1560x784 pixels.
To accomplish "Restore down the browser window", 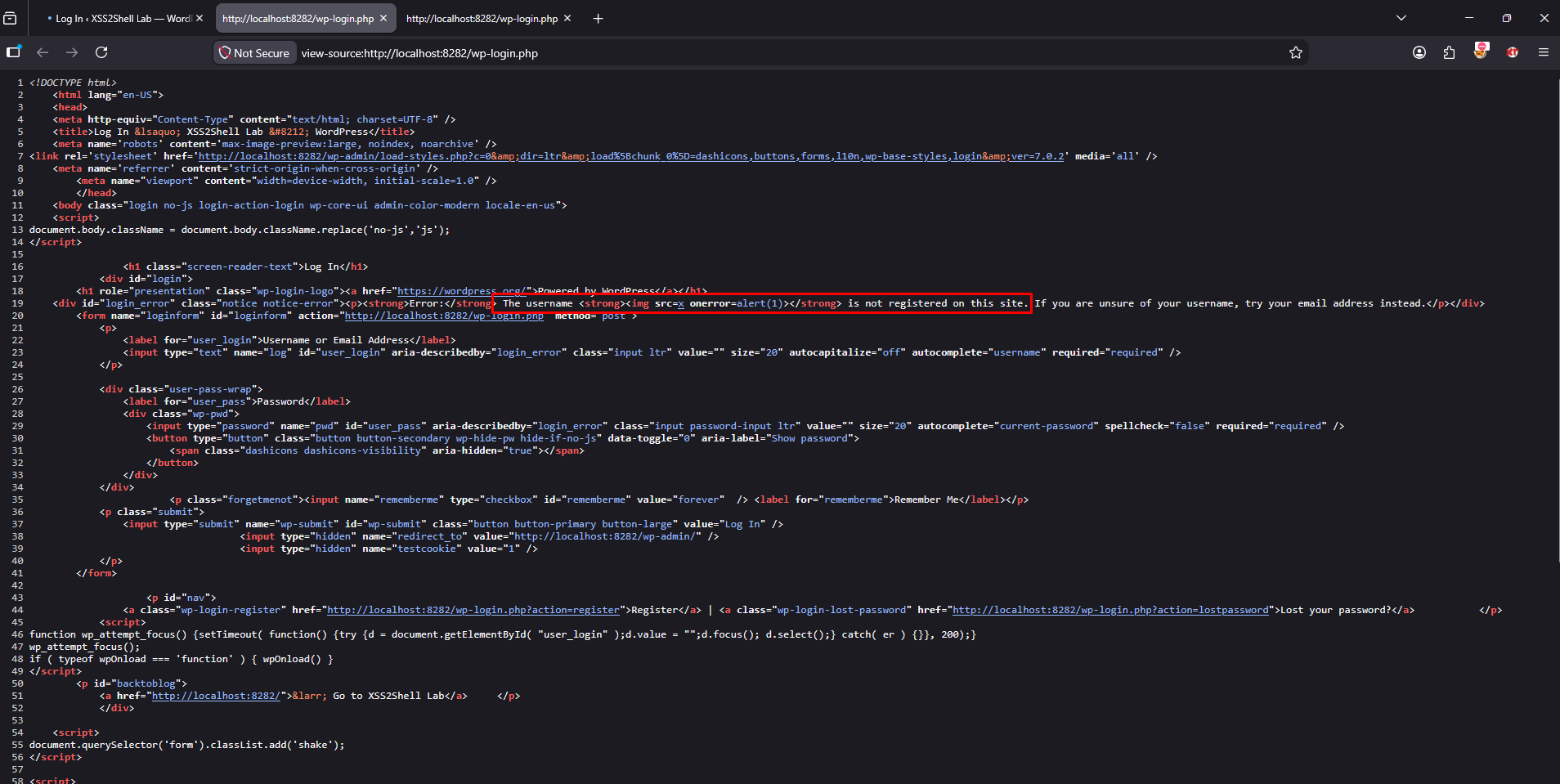I will pos(1507,18).
